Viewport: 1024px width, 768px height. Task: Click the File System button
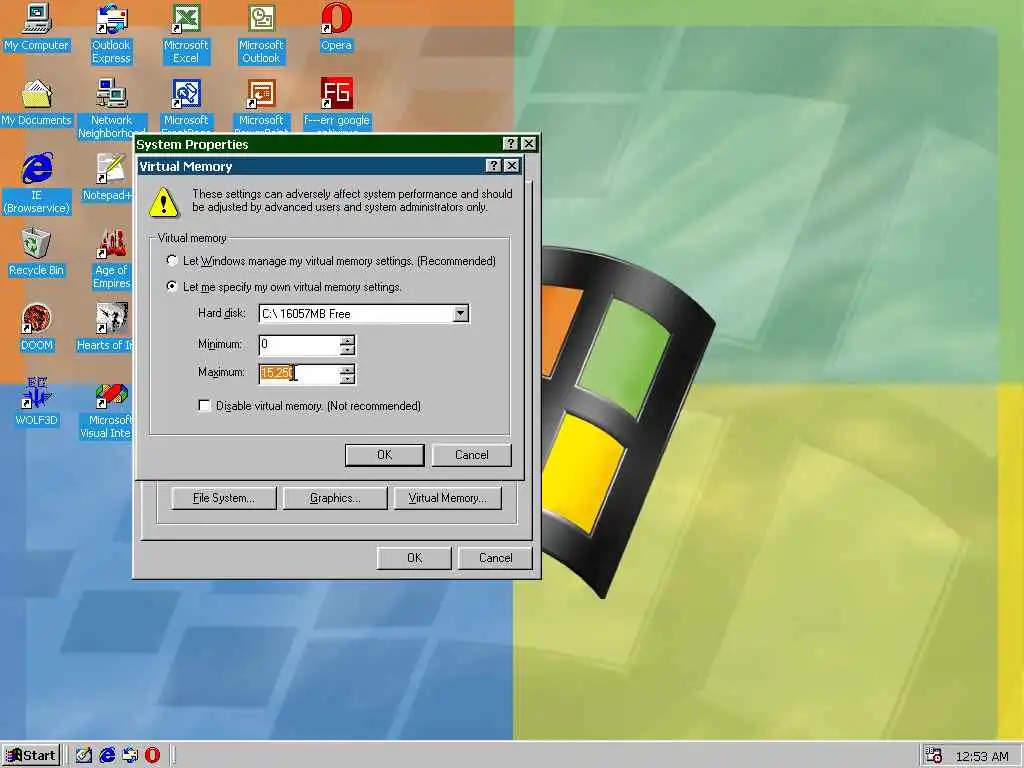224,498
